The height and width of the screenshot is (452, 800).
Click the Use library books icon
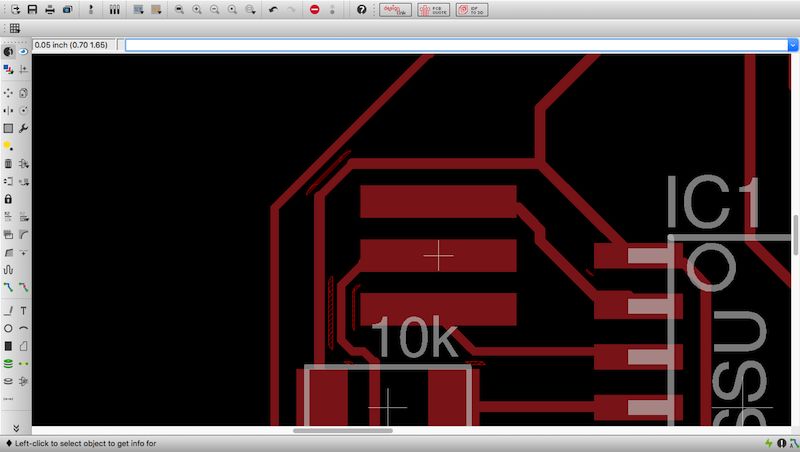coord(114,9)
